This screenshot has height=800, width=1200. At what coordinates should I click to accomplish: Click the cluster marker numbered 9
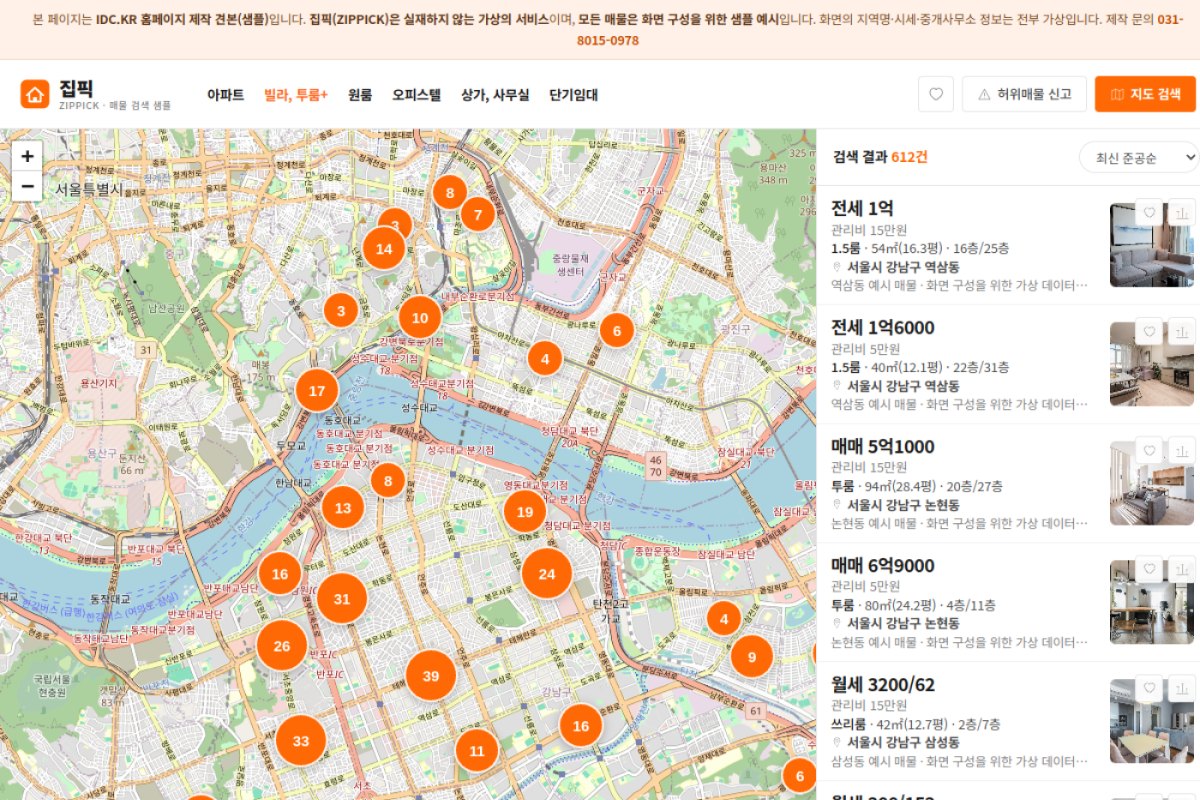[752, 657]
